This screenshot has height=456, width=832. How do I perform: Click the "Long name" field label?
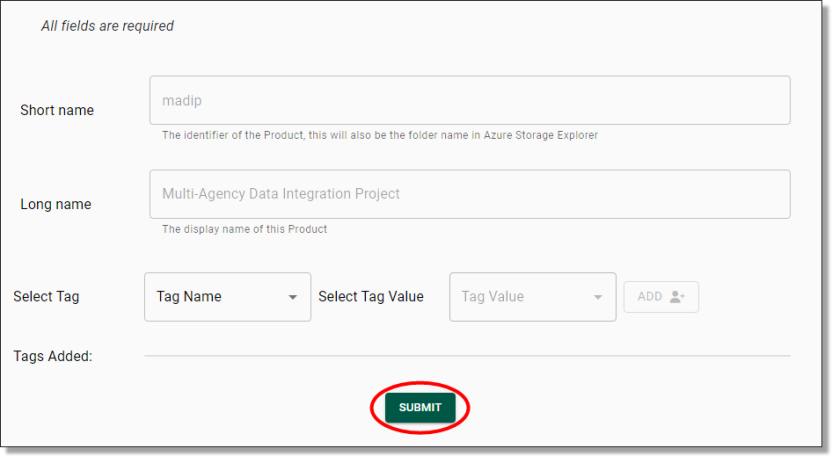tap(56, 204)
